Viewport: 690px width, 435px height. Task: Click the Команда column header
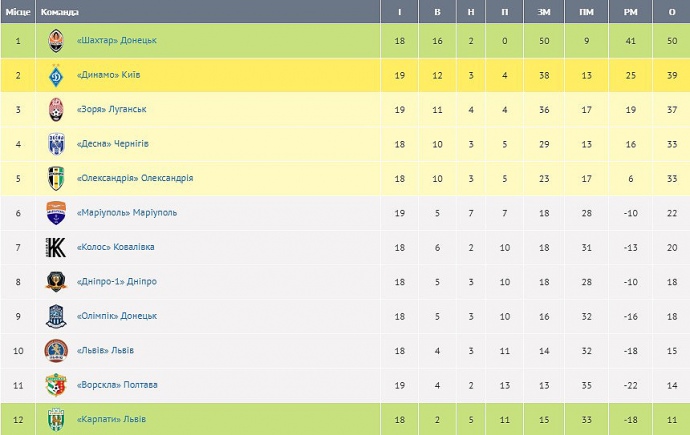point(59,12)
